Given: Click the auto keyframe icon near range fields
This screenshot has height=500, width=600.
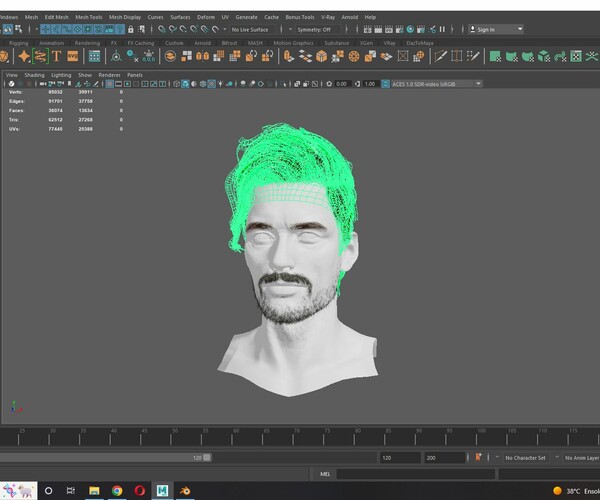Looking at the screenshot, I should click(478, 457).
